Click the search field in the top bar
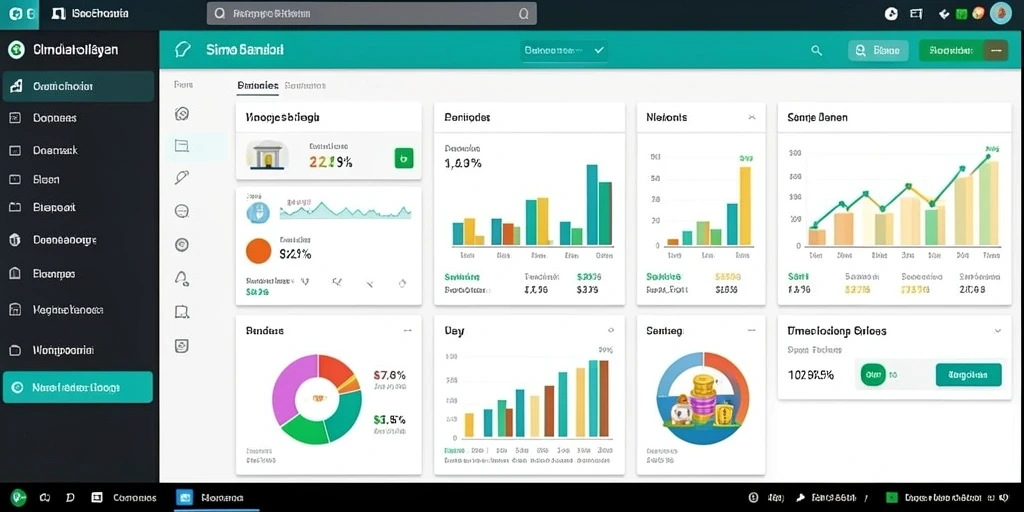The height and width of the screenshot is (512, 1024). (x=372, y=13)
